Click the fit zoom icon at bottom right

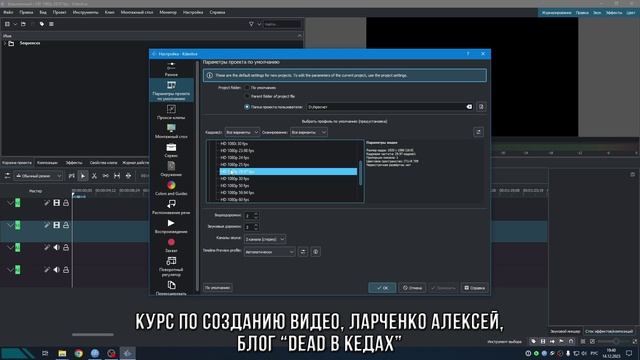[635, 341]
